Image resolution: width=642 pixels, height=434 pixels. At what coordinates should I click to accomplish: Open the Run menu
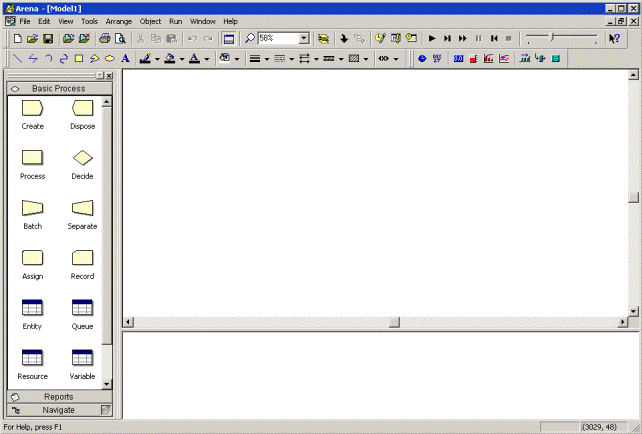[176, 21]
